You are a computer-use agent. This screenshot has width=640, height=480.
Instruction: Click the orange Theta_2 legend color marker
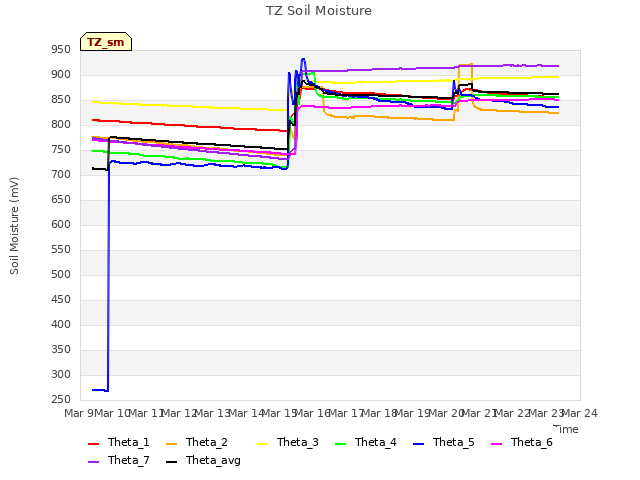(x=171, y=444)
